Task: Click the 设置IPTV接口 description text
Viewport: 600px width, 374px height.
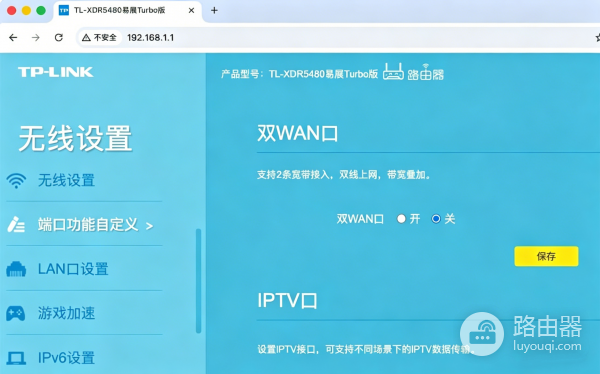Action: (x=367, y=349)
